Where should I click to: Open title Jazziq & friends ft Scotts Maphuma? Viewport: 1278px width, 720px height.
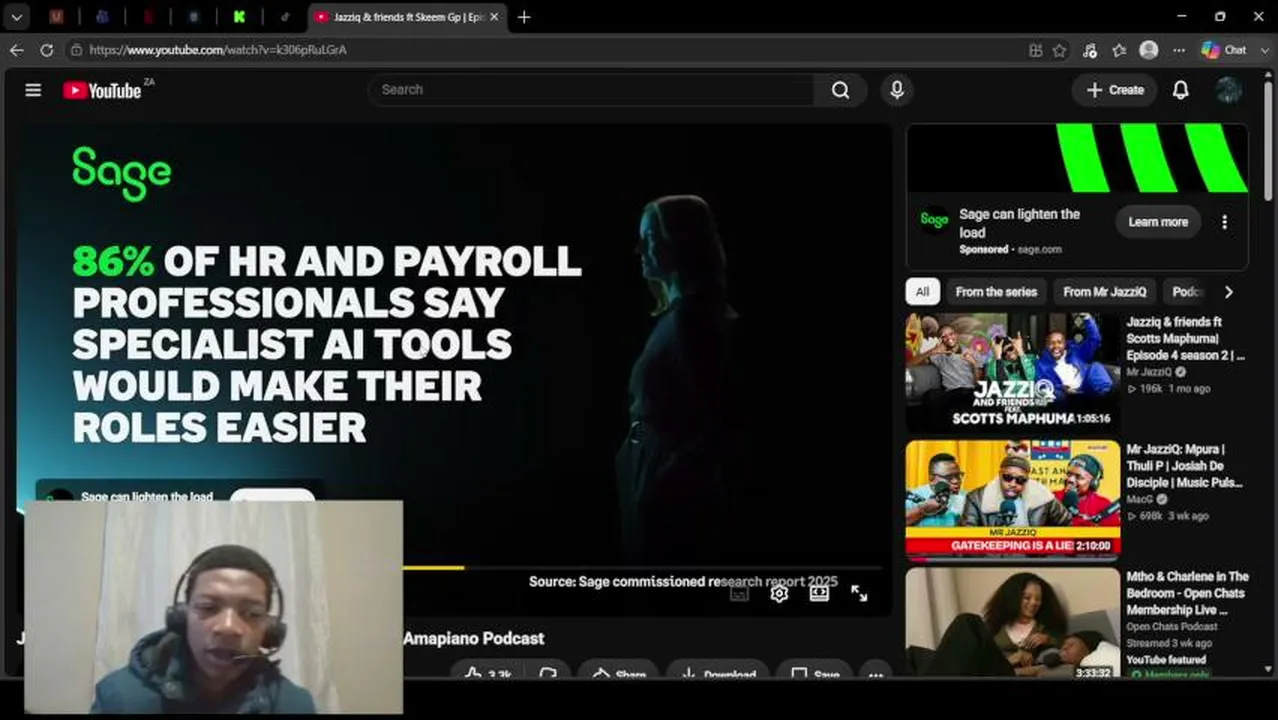(1187, 339)
